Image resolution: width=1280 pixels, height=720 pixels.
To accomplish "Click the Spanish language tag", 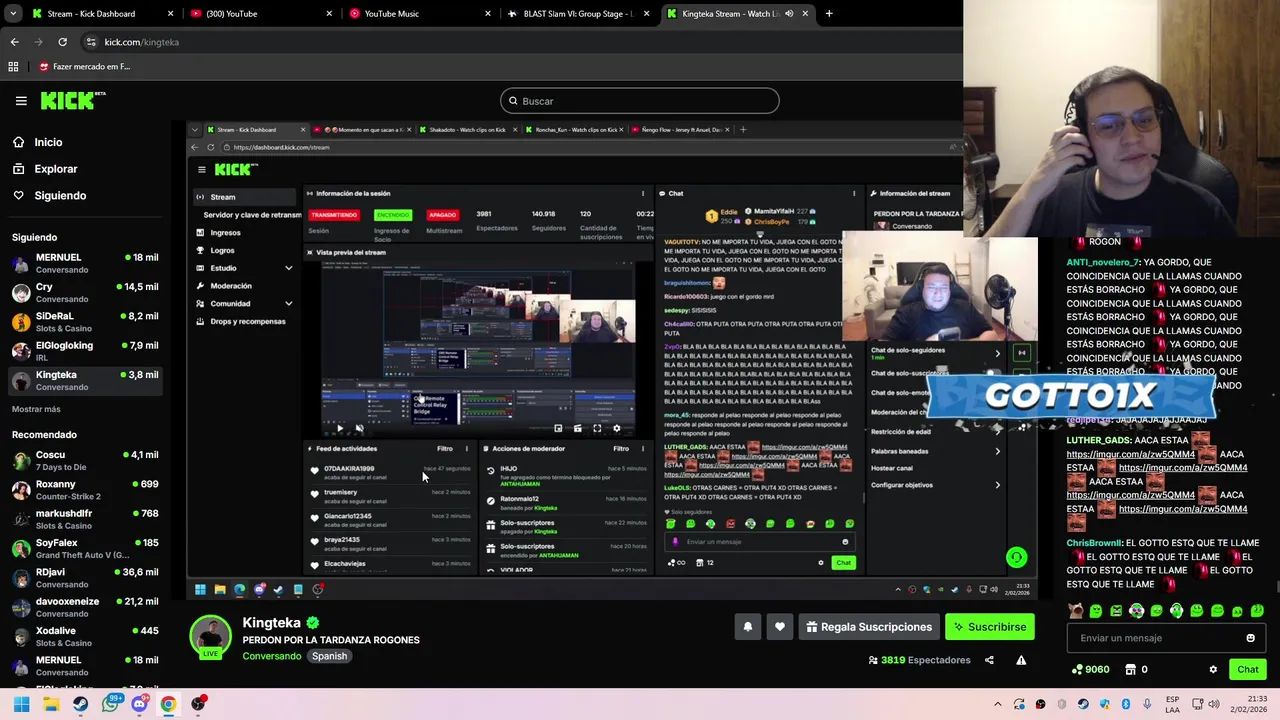I will 329,656.
